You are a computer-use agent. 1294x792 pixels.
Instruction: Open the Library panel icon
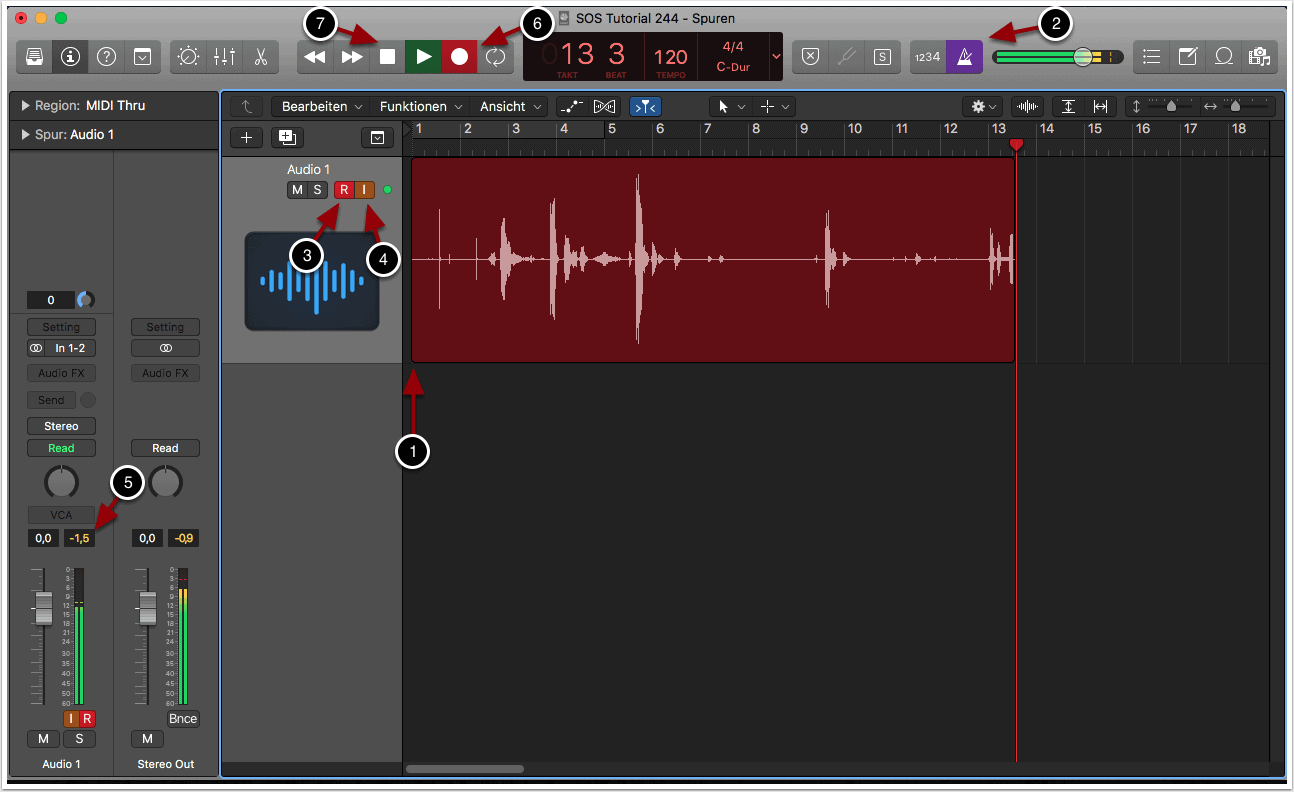[35, 57]
